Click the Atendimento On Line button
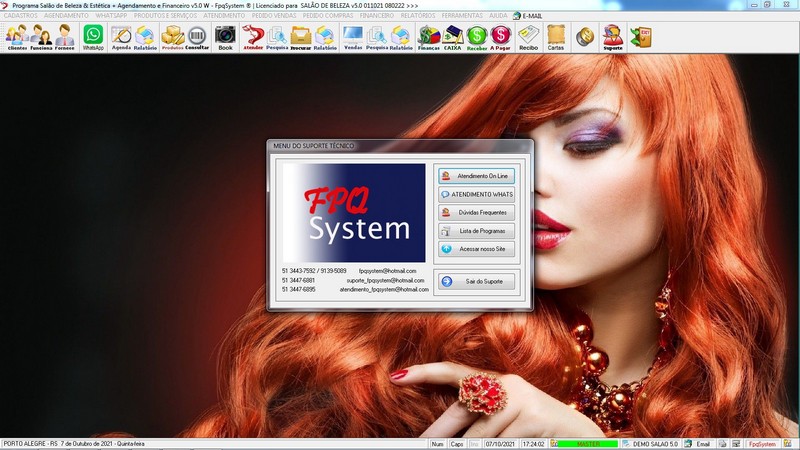 point(476,176)
